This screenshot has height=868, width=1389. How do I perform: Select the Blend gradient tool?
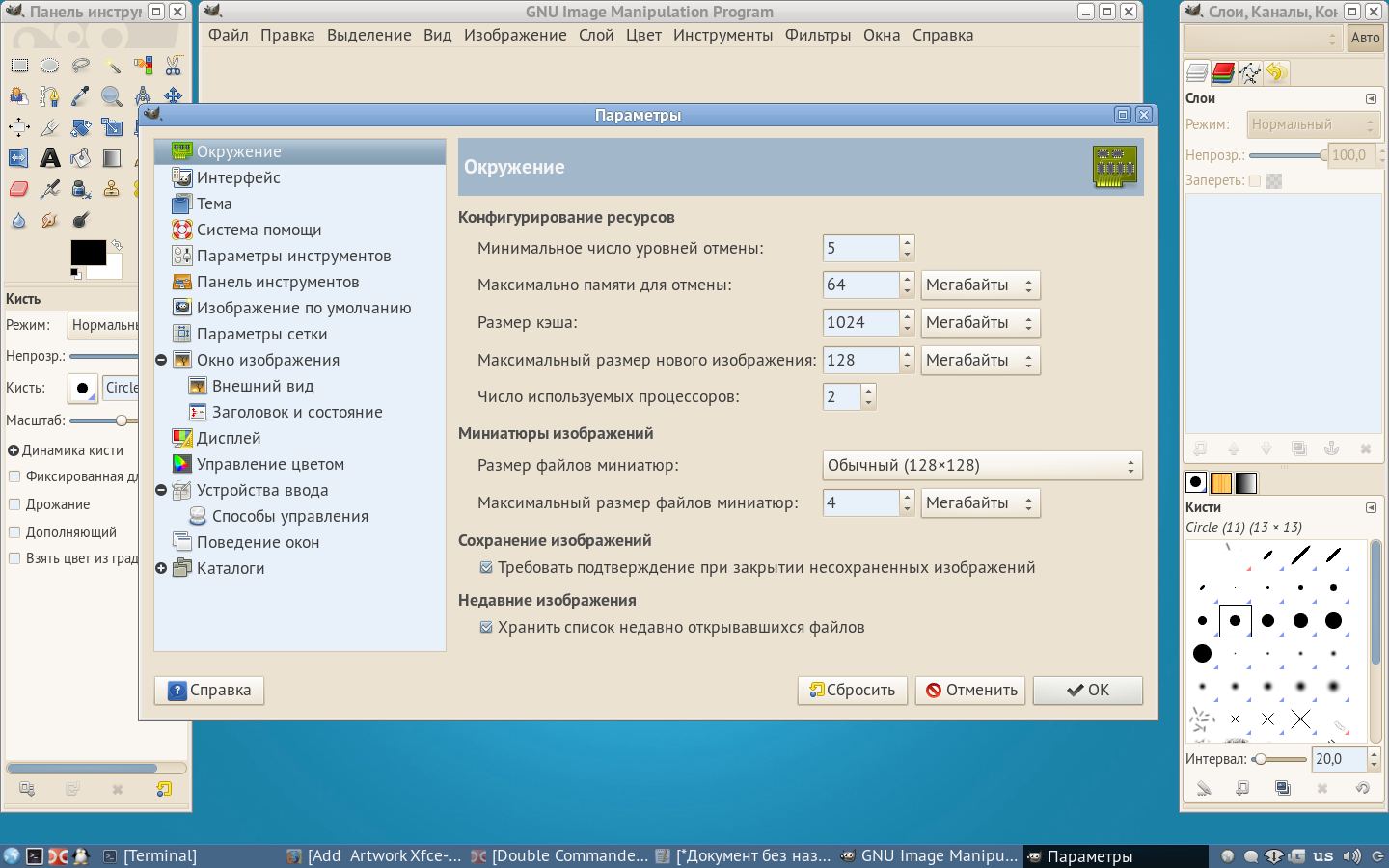112,158
